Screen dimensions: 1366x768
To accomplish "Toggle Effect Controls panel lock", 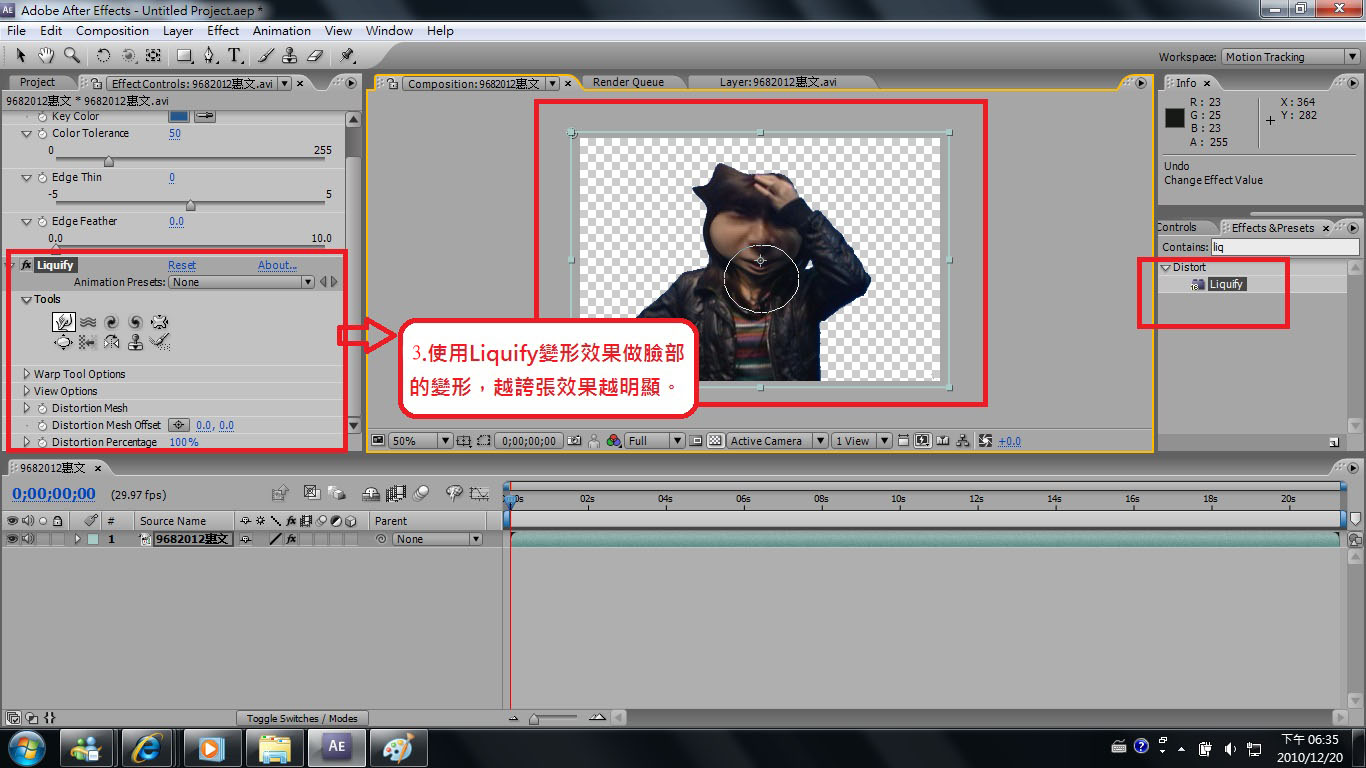I will coord(97,84).
